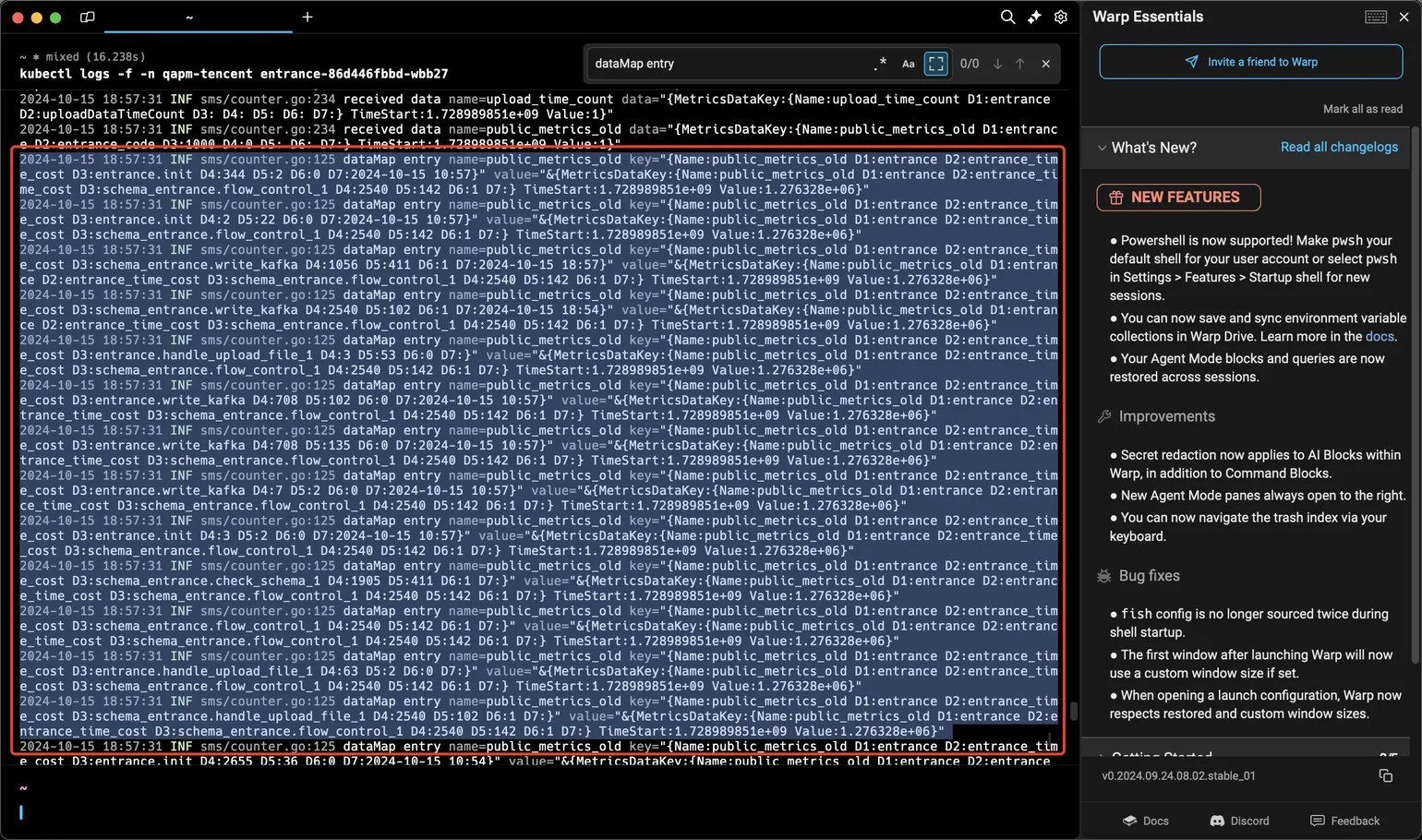Open settings gear in title bar
This screenshot has width=1422, height=840.
tap(1061, 17)
